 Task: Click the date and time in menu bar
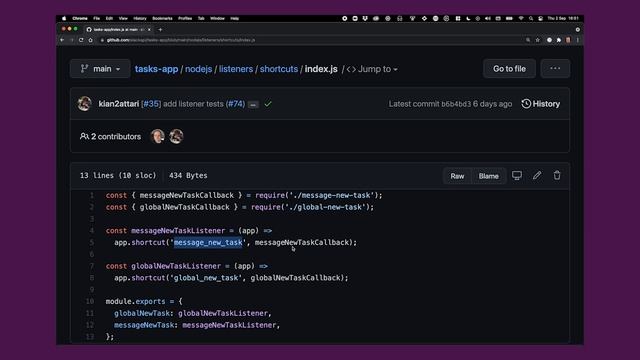pos(563,18)
